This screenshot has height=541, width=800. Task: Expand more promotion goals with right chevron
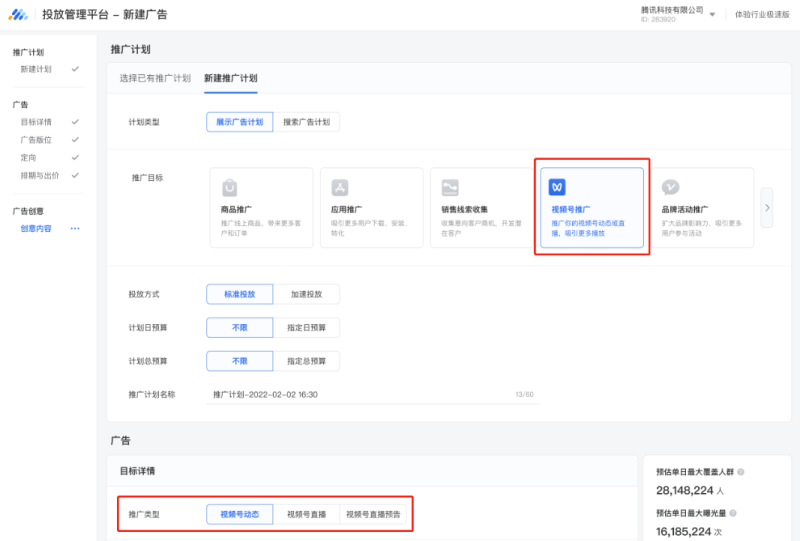767,207
